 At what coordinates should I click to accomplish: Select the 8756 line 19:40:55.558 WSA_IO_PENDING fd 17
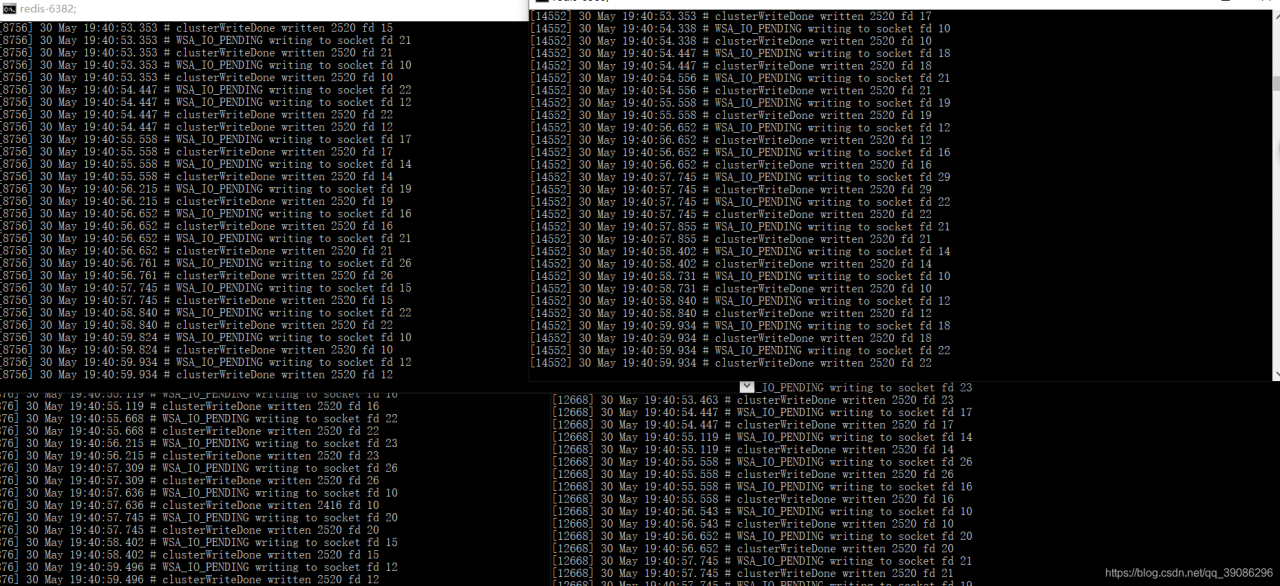coord(205,139)
